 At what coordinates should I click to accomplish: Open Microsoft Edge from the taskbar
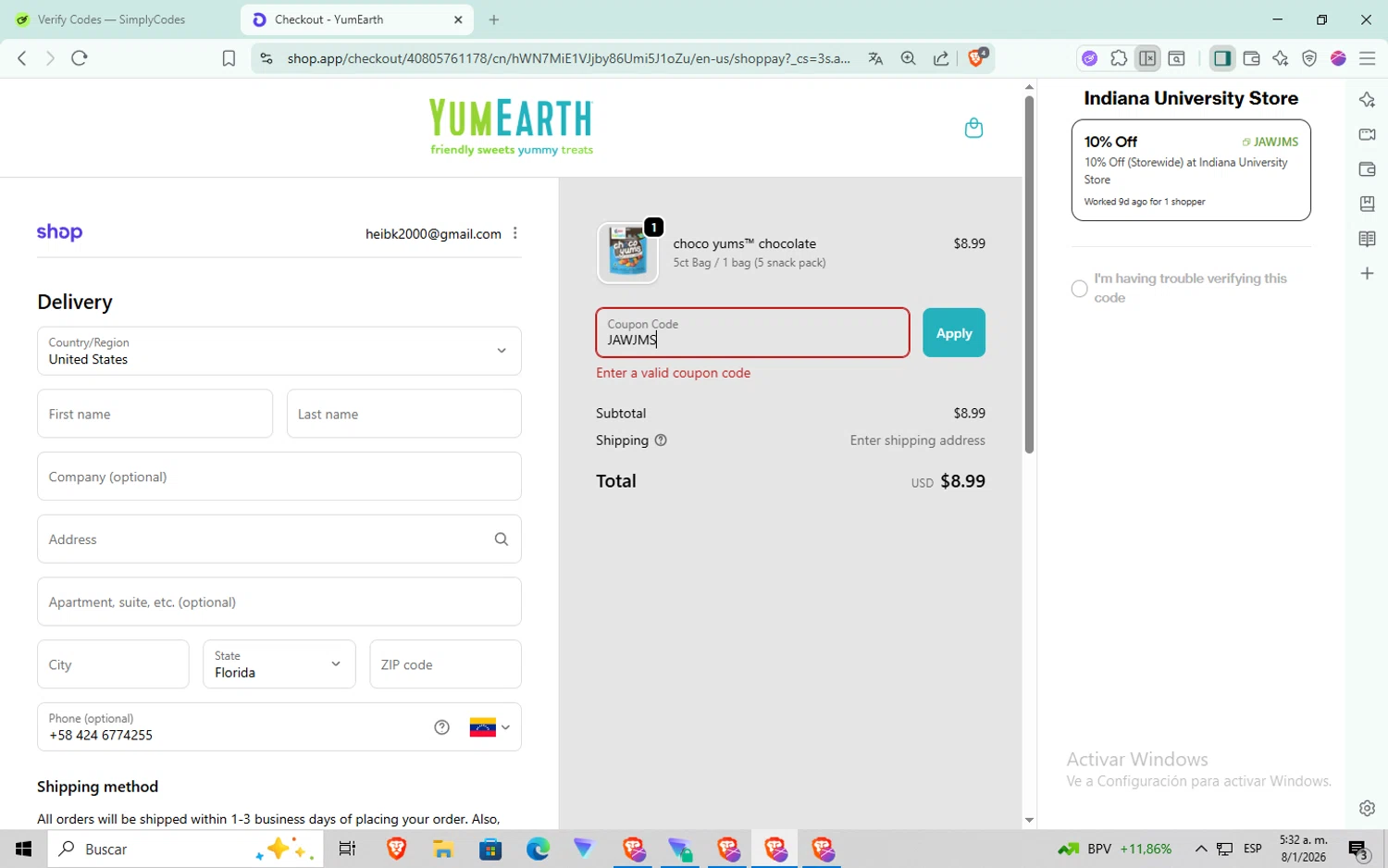coord(538,849)
